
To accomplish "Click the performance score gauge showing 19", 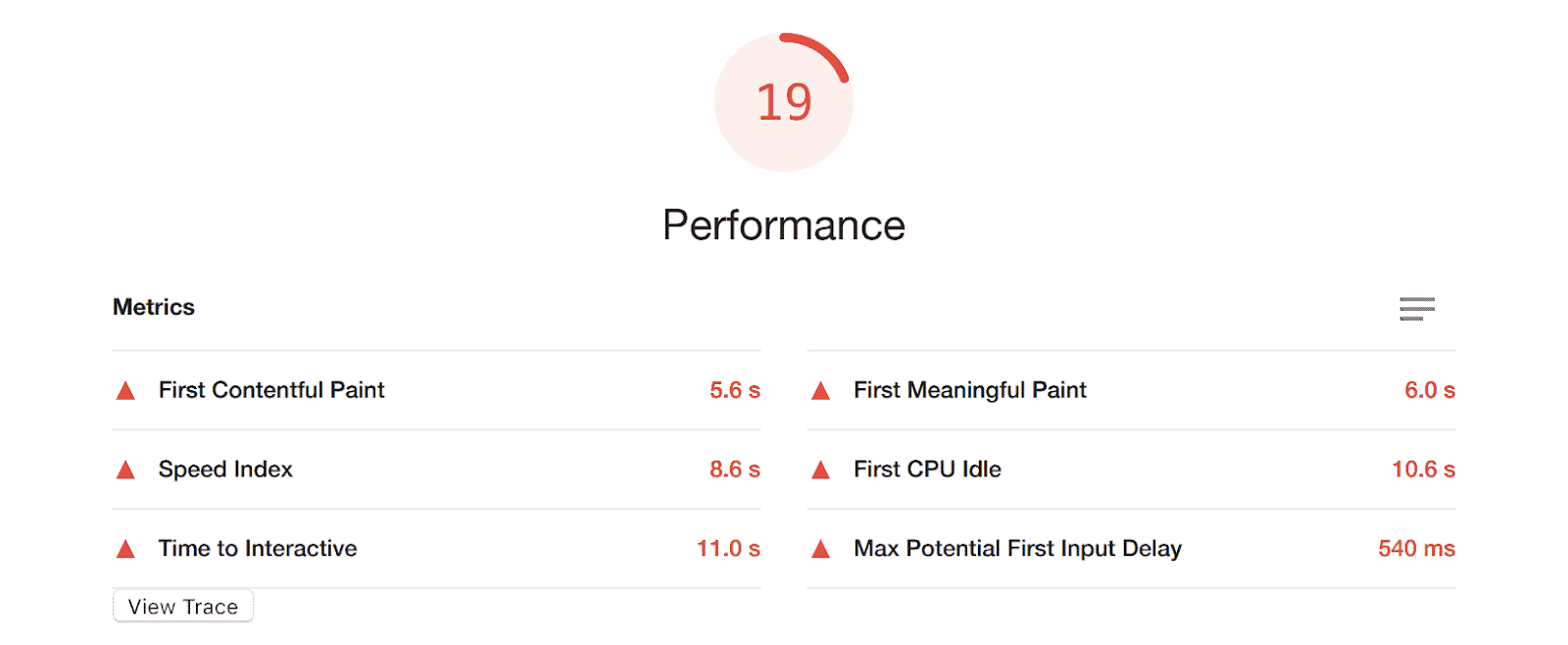I will tap(784, 102).
